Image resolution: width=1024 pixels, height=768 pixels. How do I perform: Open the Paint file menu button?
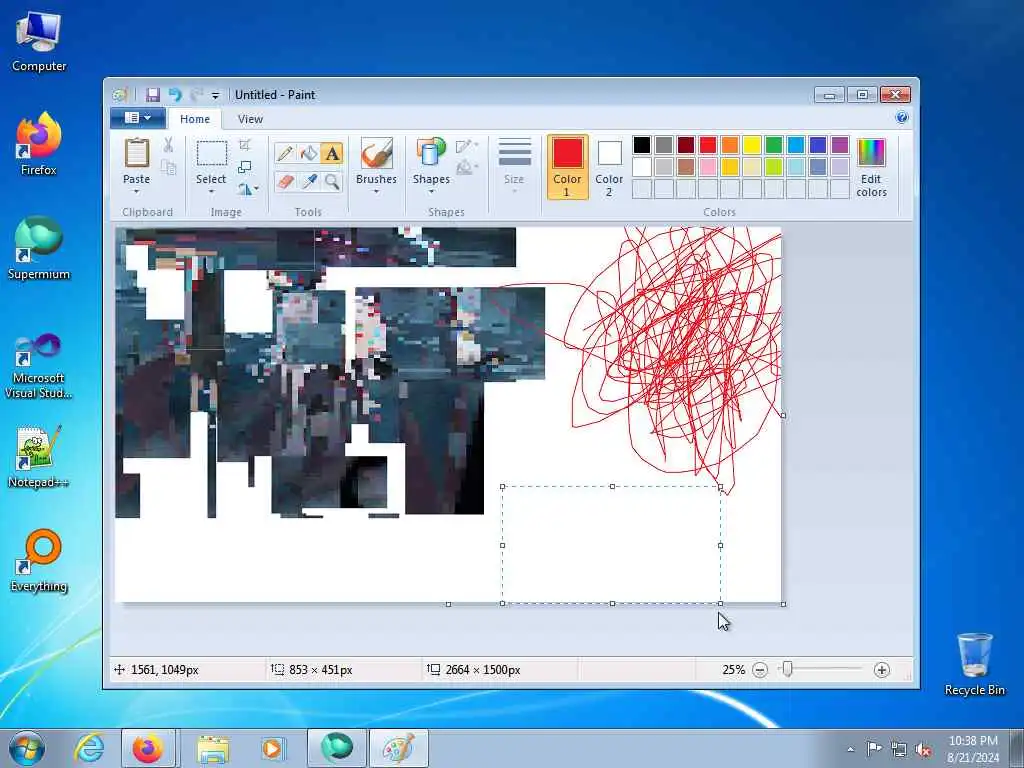click(x=137, y=118)
